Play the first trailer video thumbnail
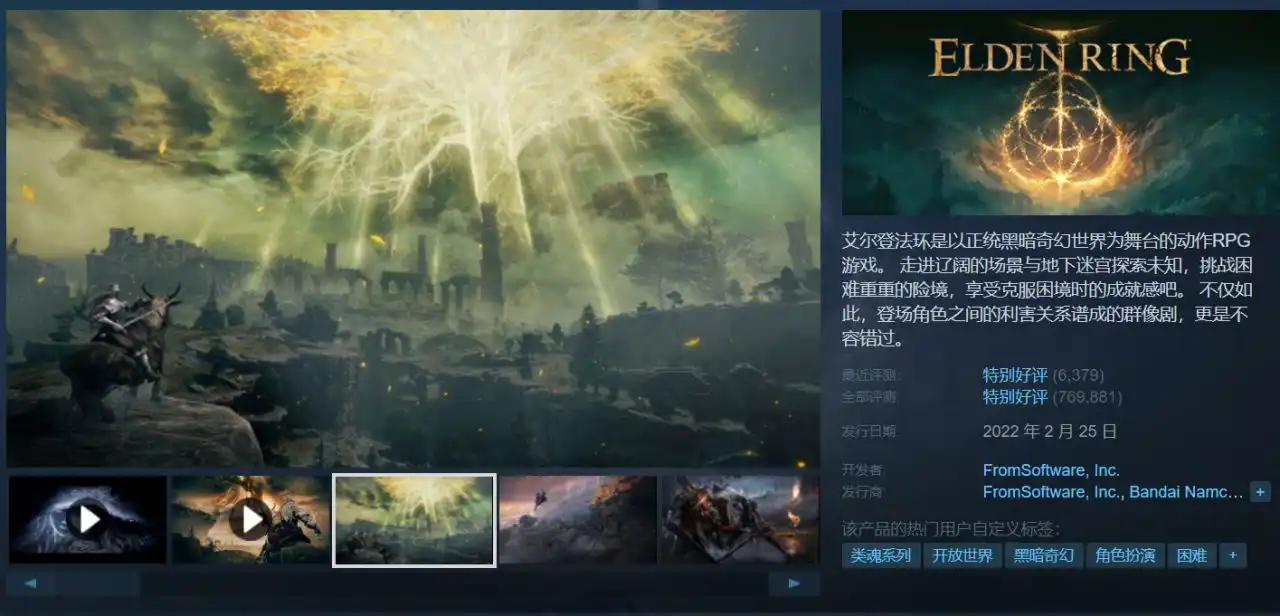 point(88,519)
